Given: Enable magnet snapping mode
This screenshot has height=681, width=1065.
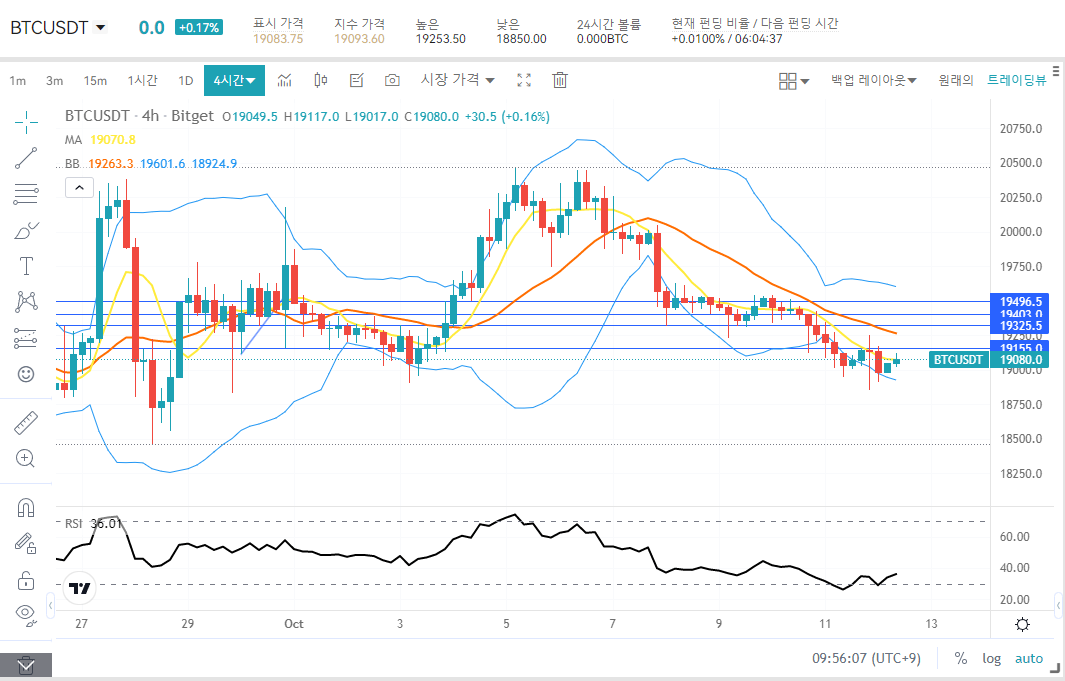Looking at the screenshot, I should click(24, 508).
